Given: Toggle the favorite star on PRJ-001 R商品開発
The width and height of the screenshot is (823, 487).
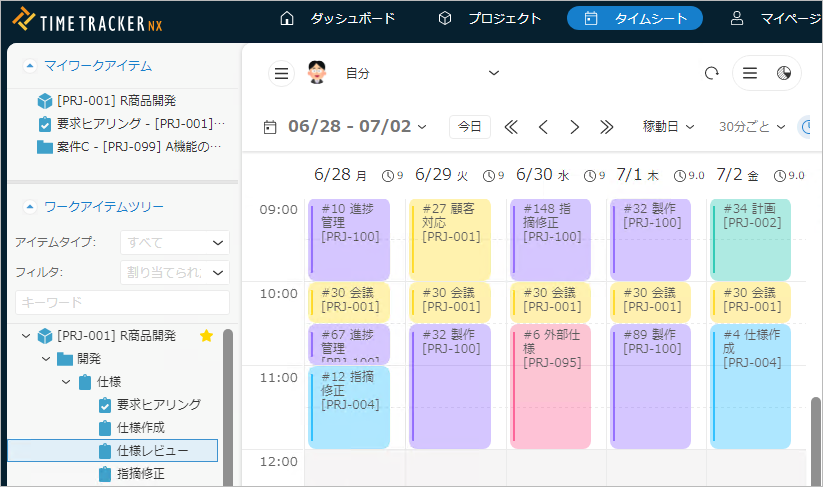Looking at the screenshot, I should click(x=206, y=336).
